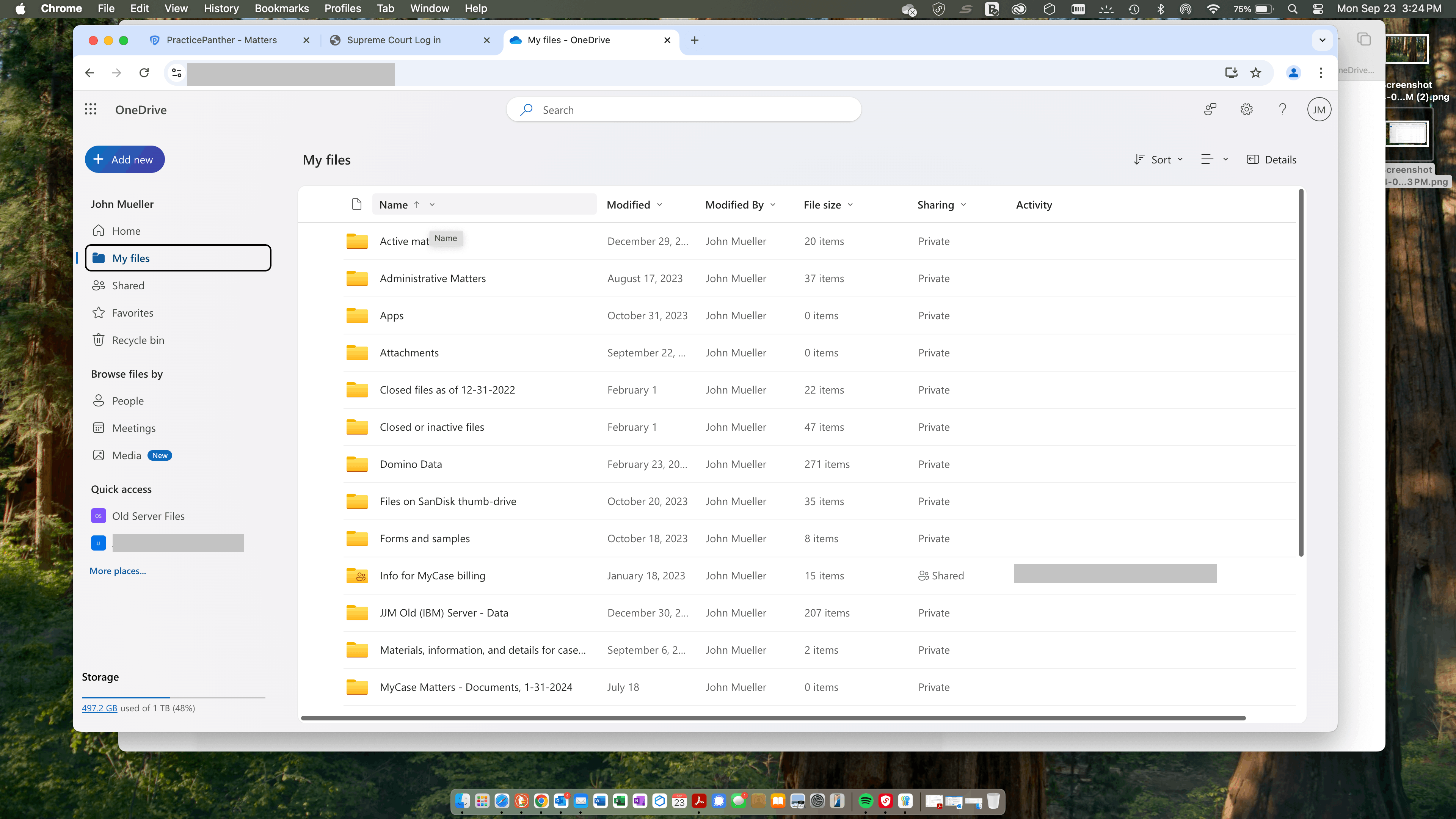1456x819 pixels.
Task: Click the horizontal scrollbar below the file list
Action: tap(773, 718)
